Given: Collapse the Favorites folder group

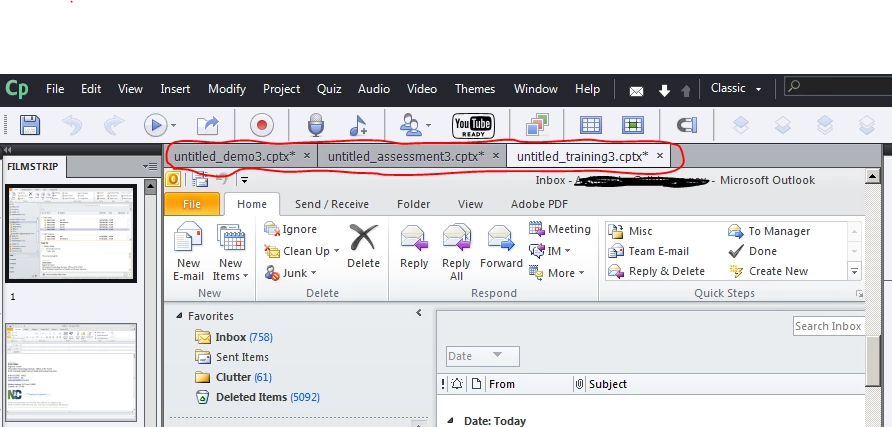Looking at the screenshot, I should (179, 316).
